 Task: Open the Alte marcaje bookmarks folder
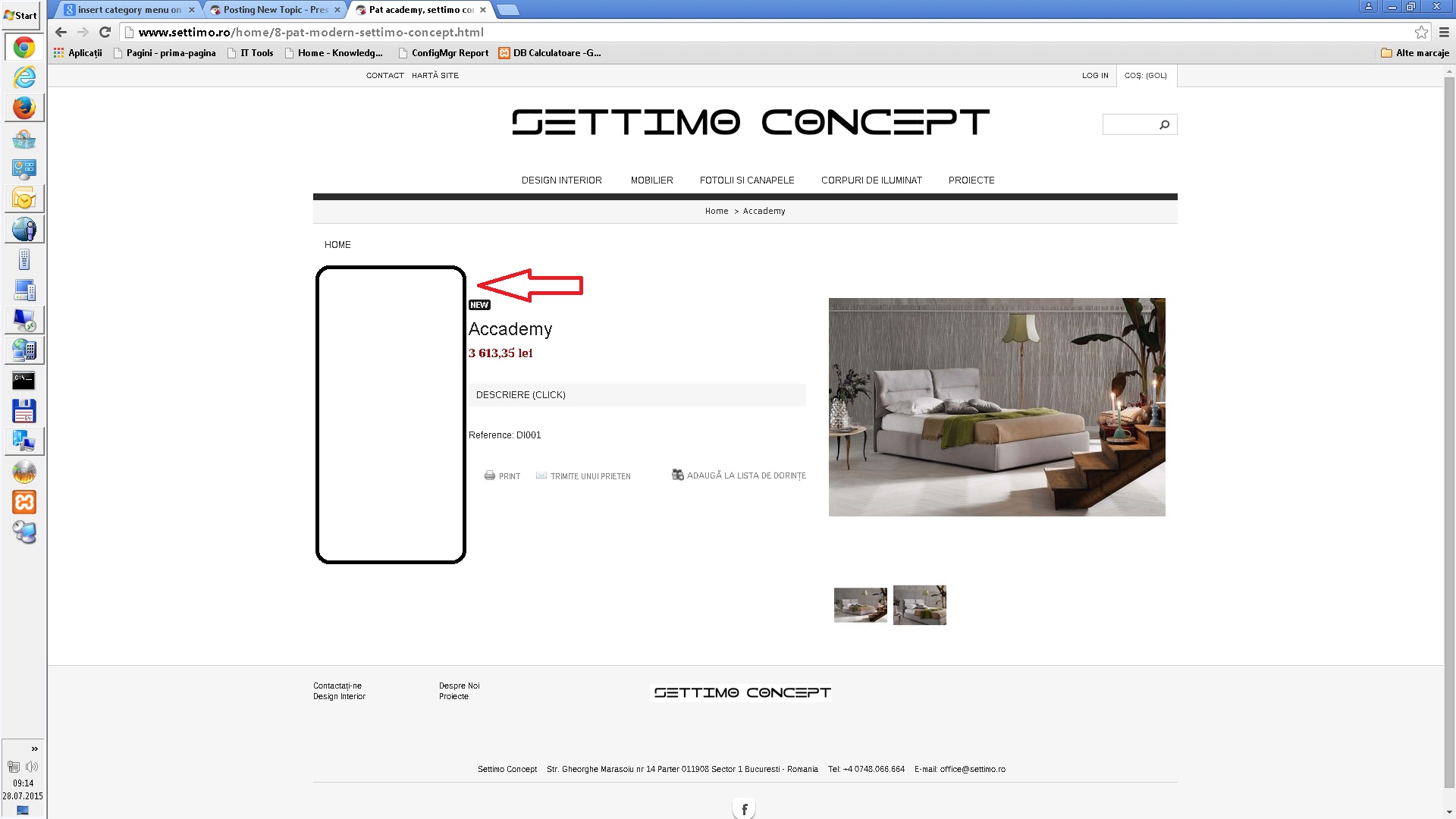point(1414,53)
